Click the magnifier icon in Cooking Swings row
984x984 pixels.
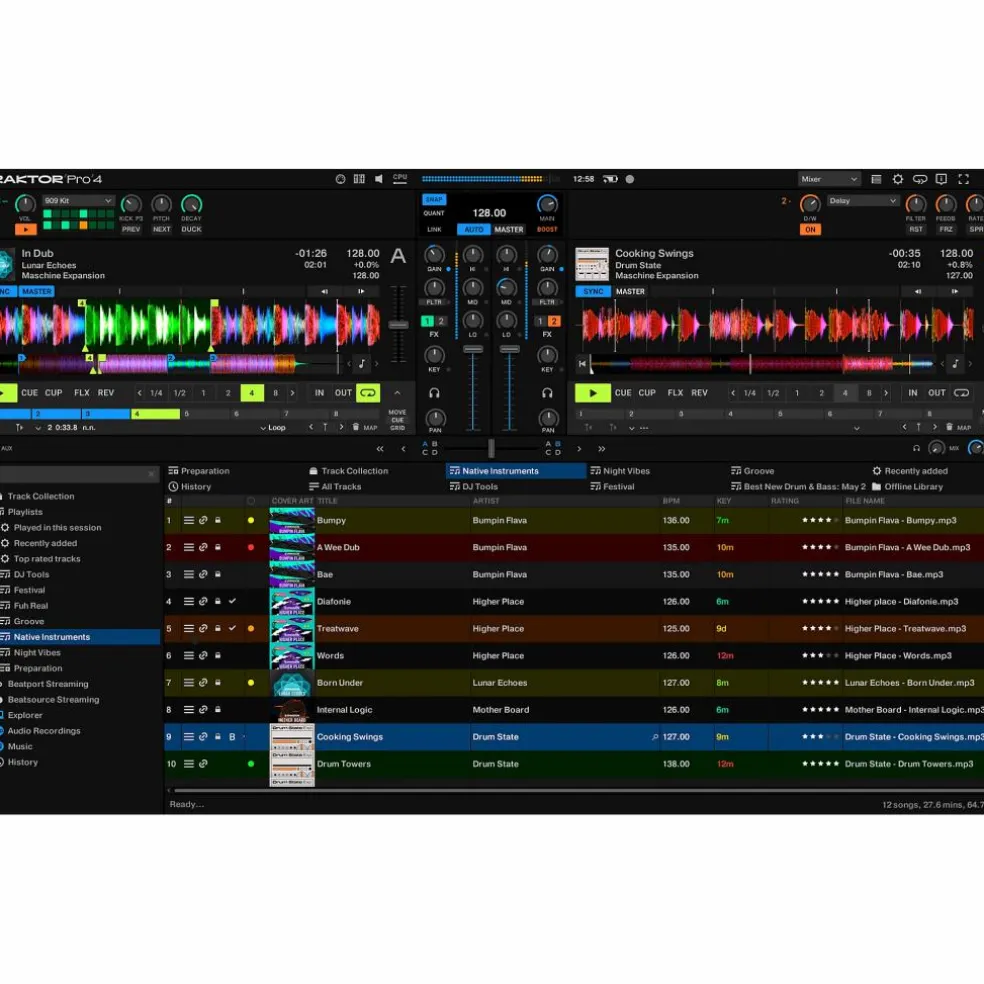655,737
